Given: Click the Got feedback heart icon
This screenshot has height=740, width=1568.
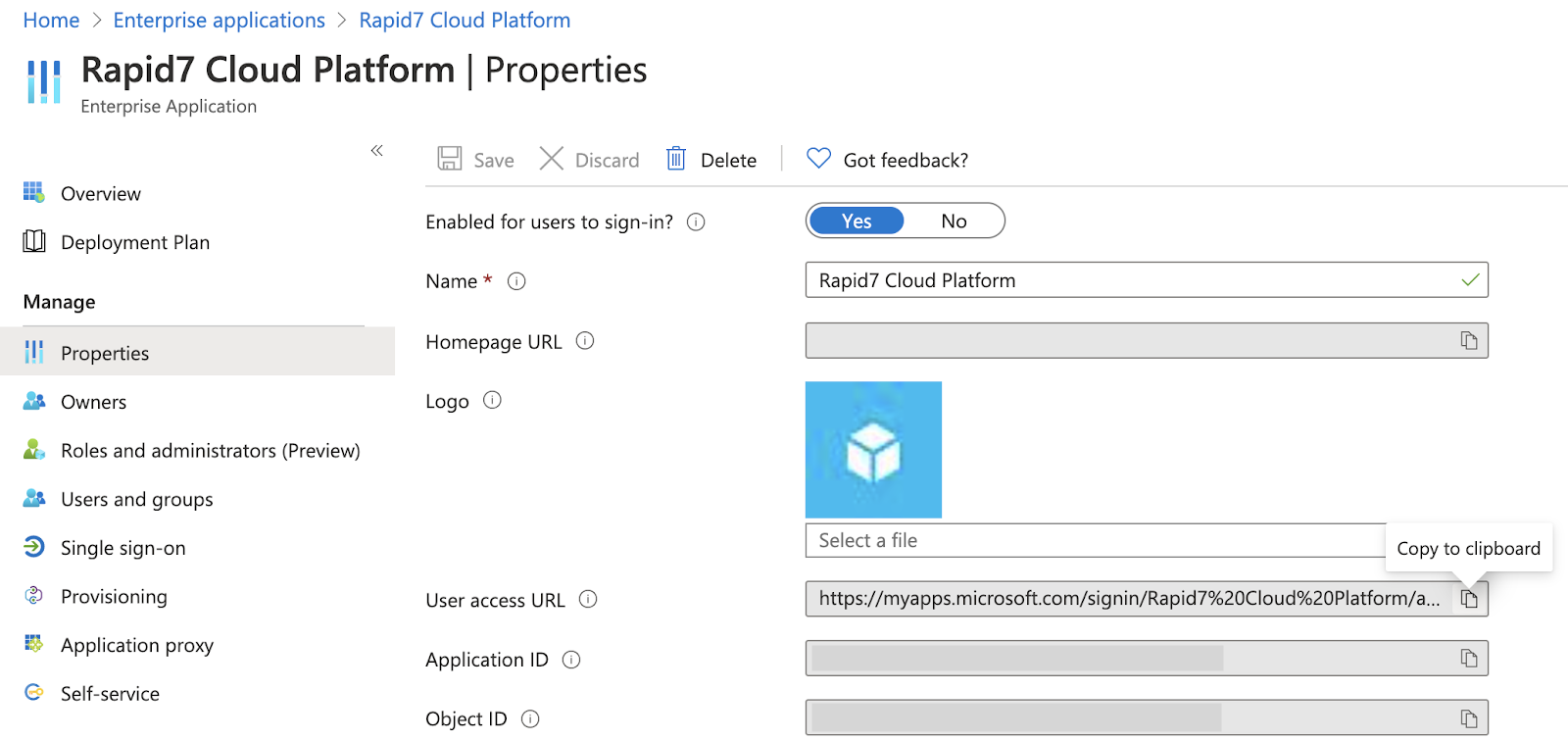Looking at the screenshot, I should (818, 159).
